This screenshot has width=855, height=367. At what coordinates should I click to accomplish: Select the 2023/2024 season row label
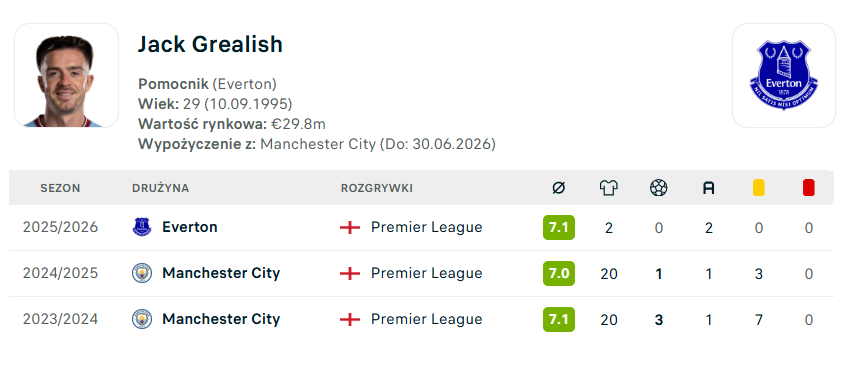(x=61, y=319)
